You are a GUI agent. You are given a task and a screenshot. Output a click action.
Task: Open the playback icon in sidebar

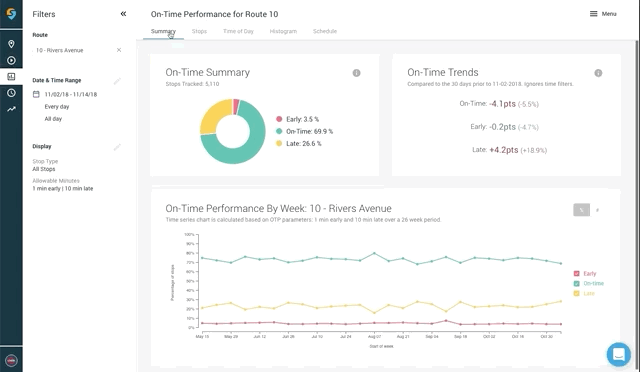click(x=11, y=60)
